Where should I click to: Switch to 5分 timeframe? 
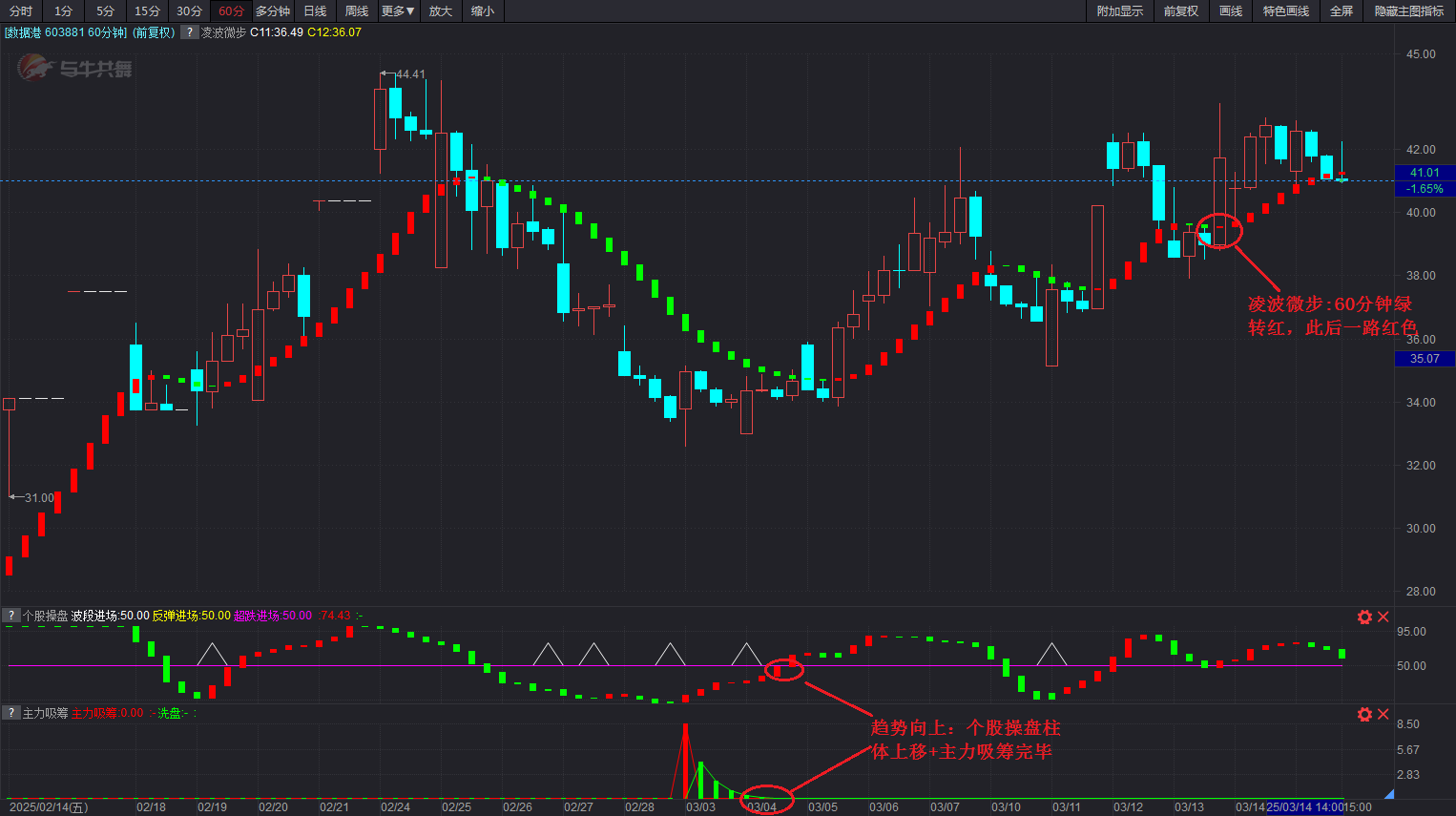pyautogui.click(x=106, y=11)
